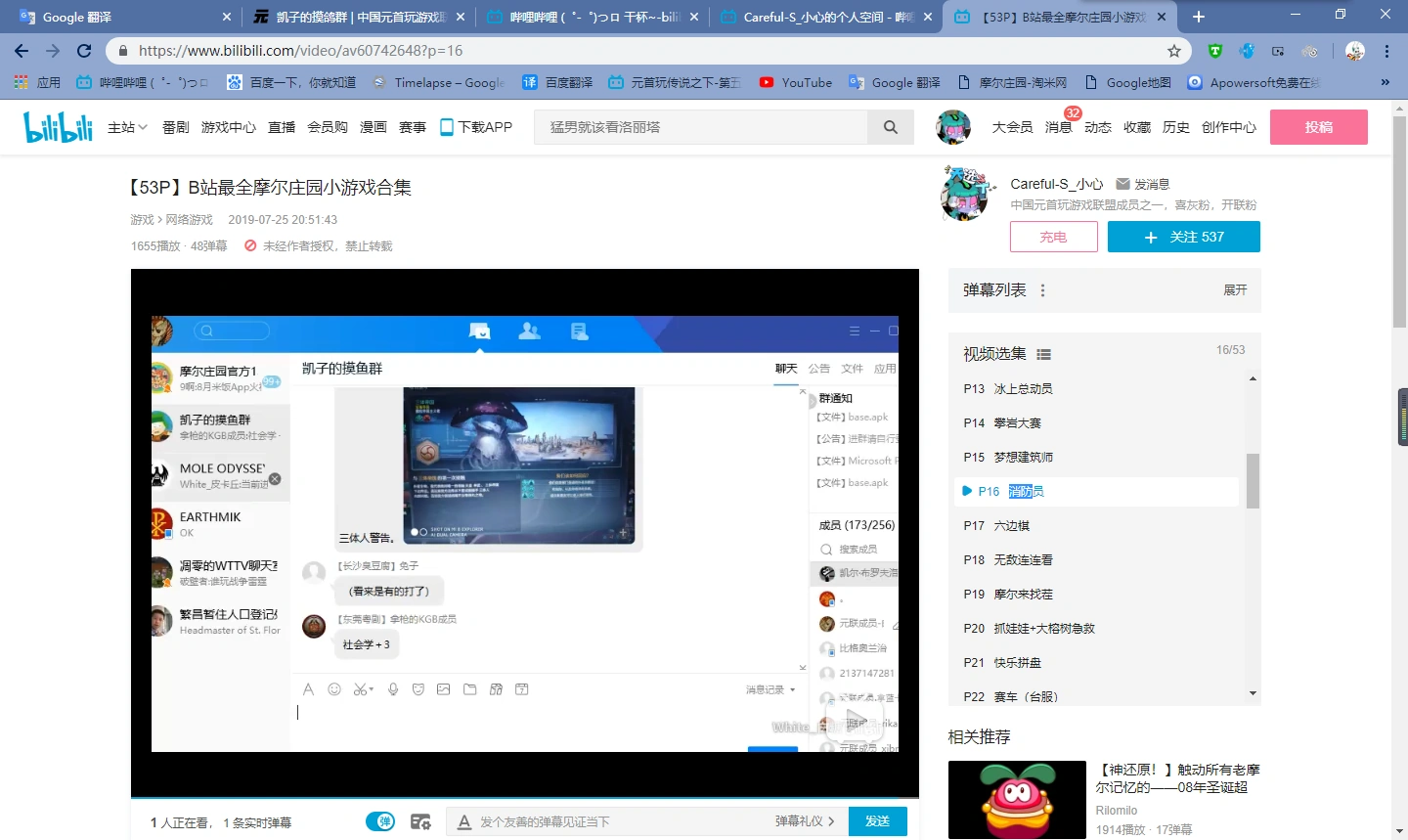Toggle danmaku off with the 弹 switch
This screenshot has width=1408, height=840.
point(380,821)
